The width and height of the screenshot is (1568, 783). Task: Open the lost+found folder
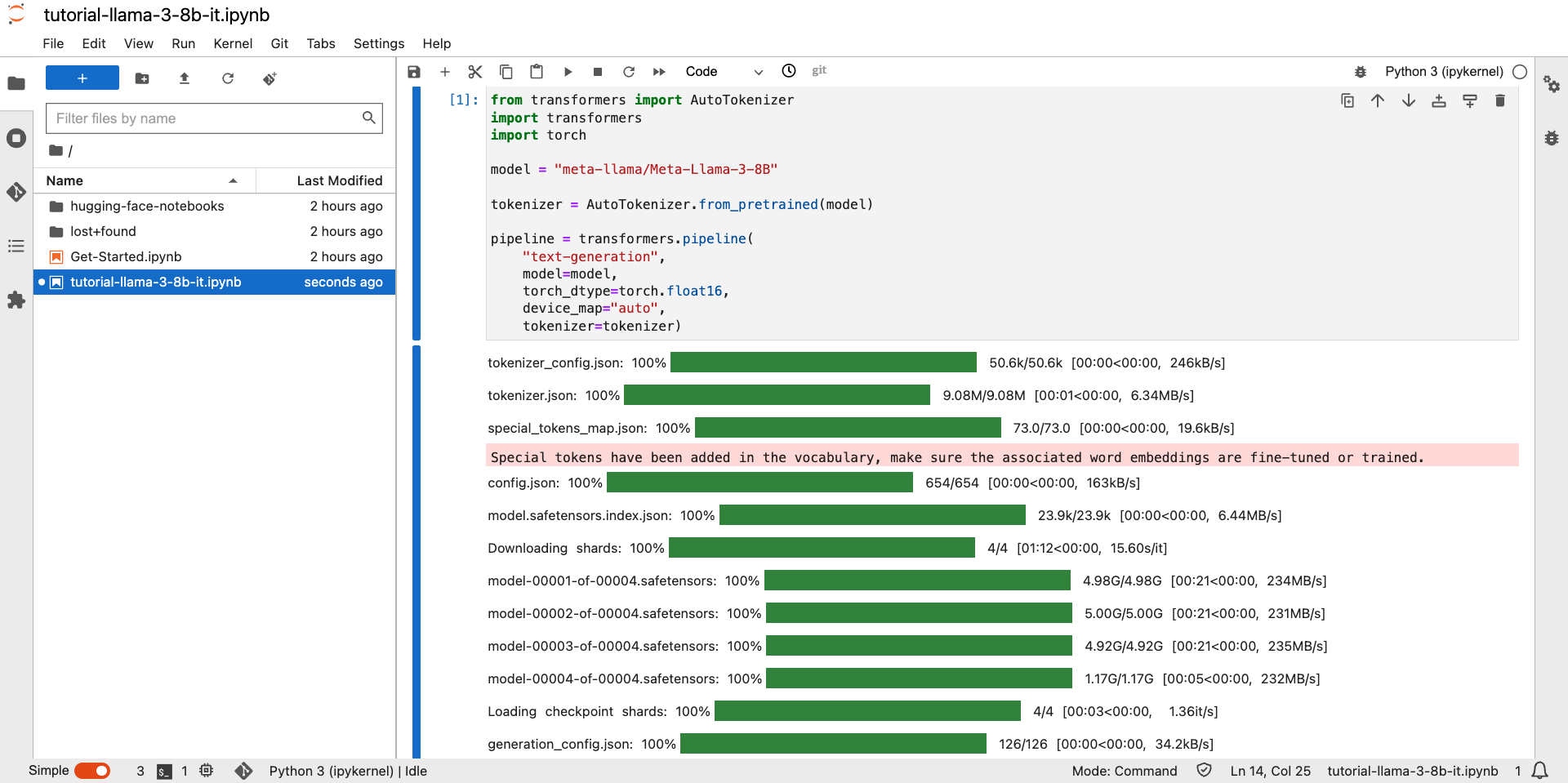tap(215, 231)
